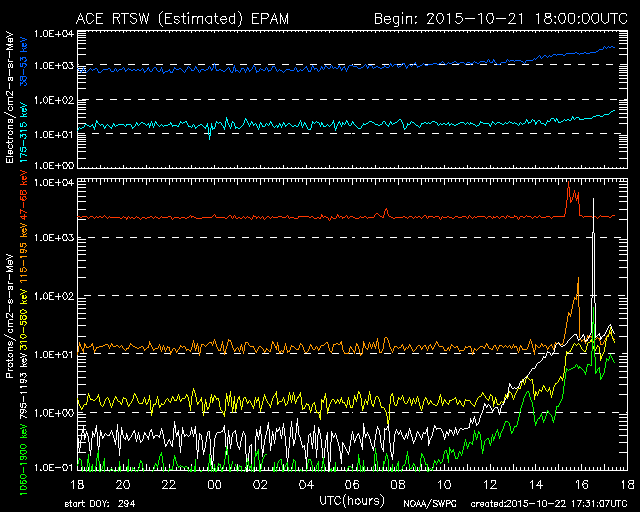Click the Electrons/cm2-s-sr-MeV axis title
The width and height of the screenshot is (640, 512).
pyautogui.click(x=9, y=98)
